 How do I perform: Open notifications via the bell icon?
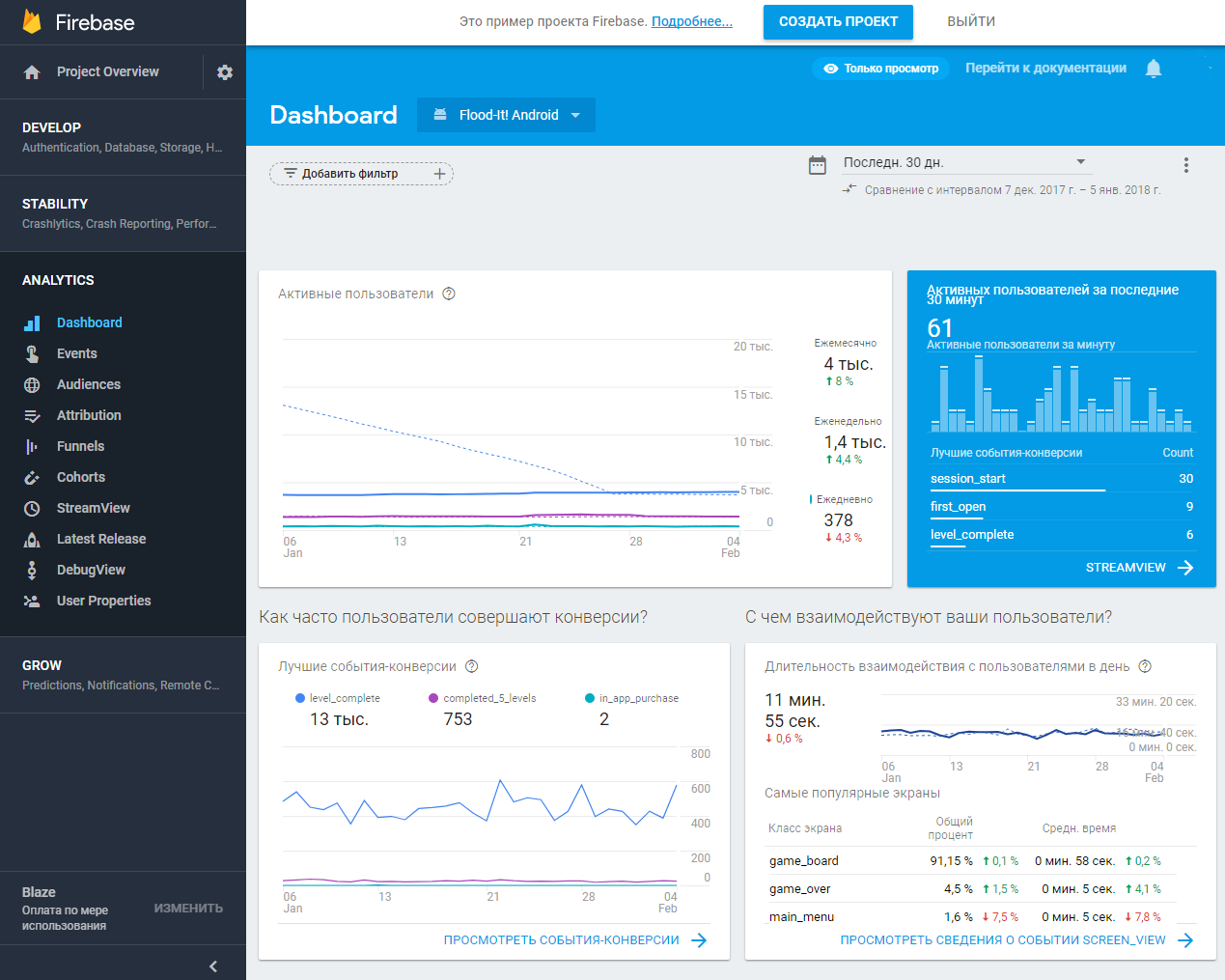[1153, 69]
